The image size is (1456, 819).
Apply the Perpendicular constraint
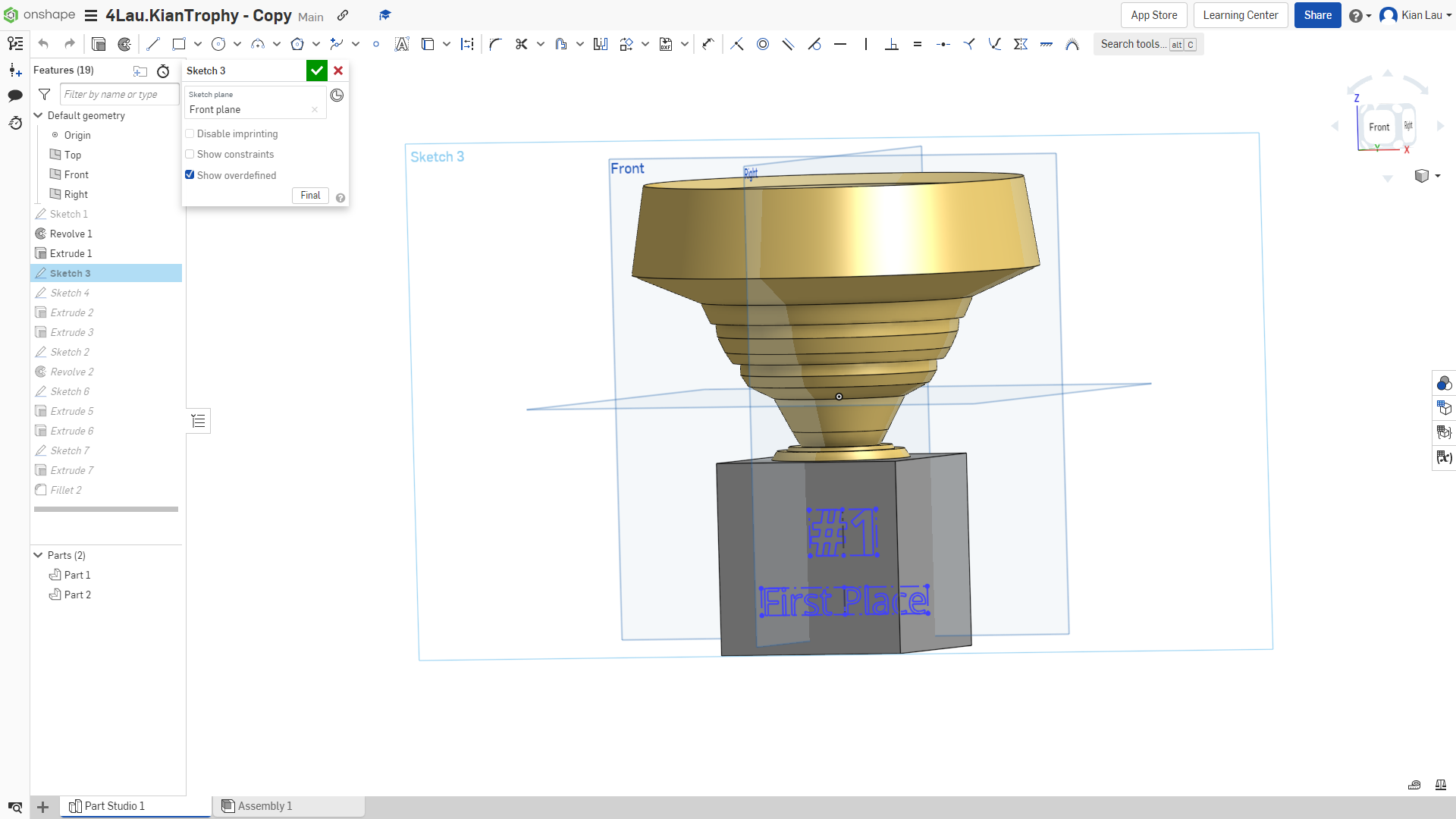(x=892, y=44)
